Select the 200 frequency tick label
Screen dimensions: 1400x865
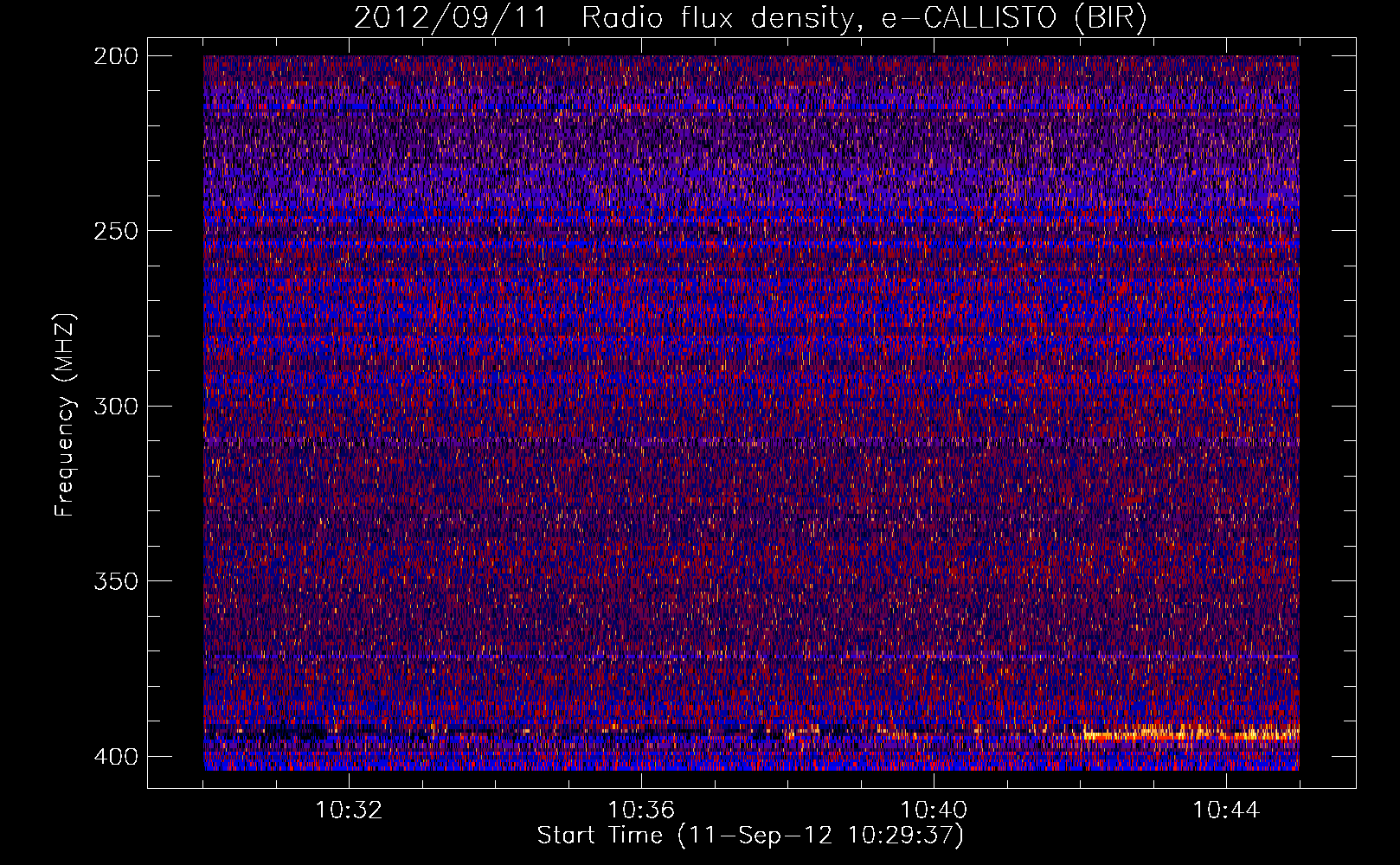(x=115, y=56)
